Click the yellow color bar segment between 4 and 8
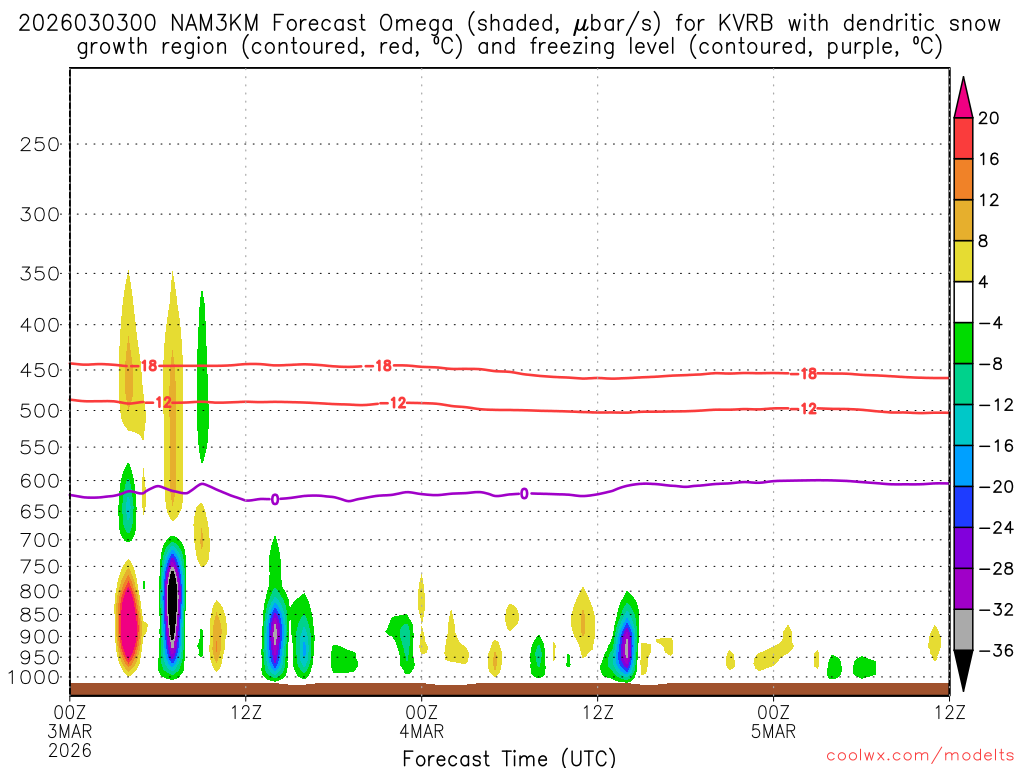Screen dimensions: 1024x768 (x=963, y=261)
